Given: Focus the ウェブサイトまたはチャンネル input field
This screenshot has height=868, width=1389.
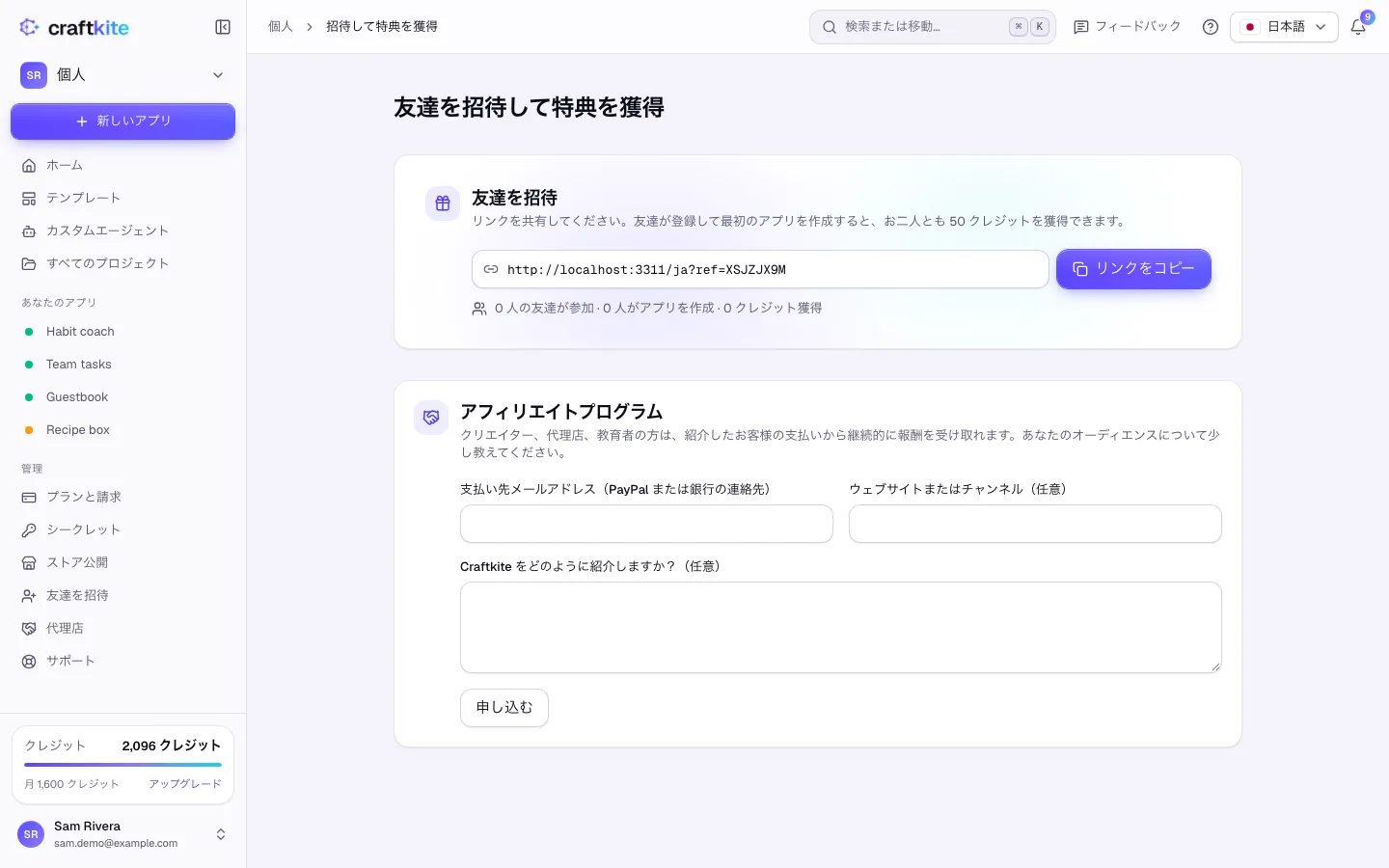Looking at the screenshot, I should click(x=1035, y=524).
